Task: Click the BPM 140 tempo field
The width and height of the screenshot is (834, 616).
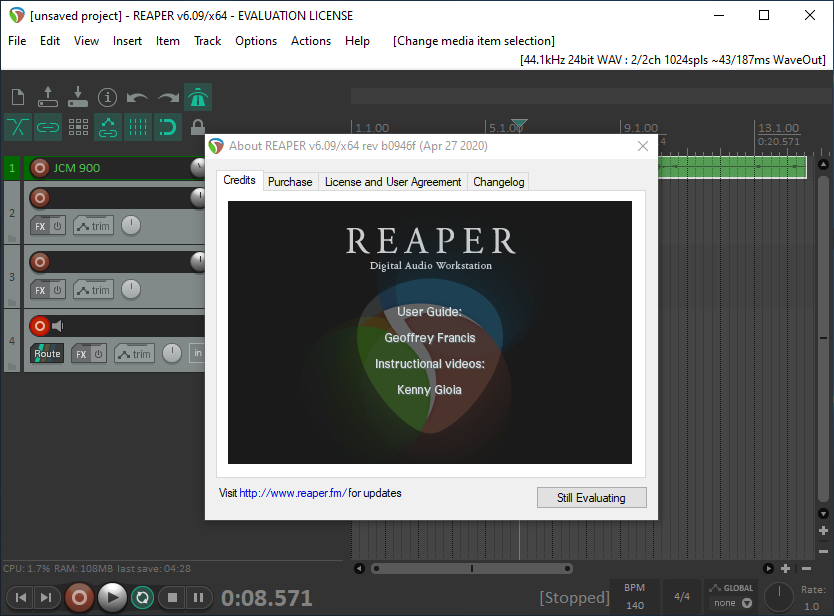Action: [x=635, y=597]
